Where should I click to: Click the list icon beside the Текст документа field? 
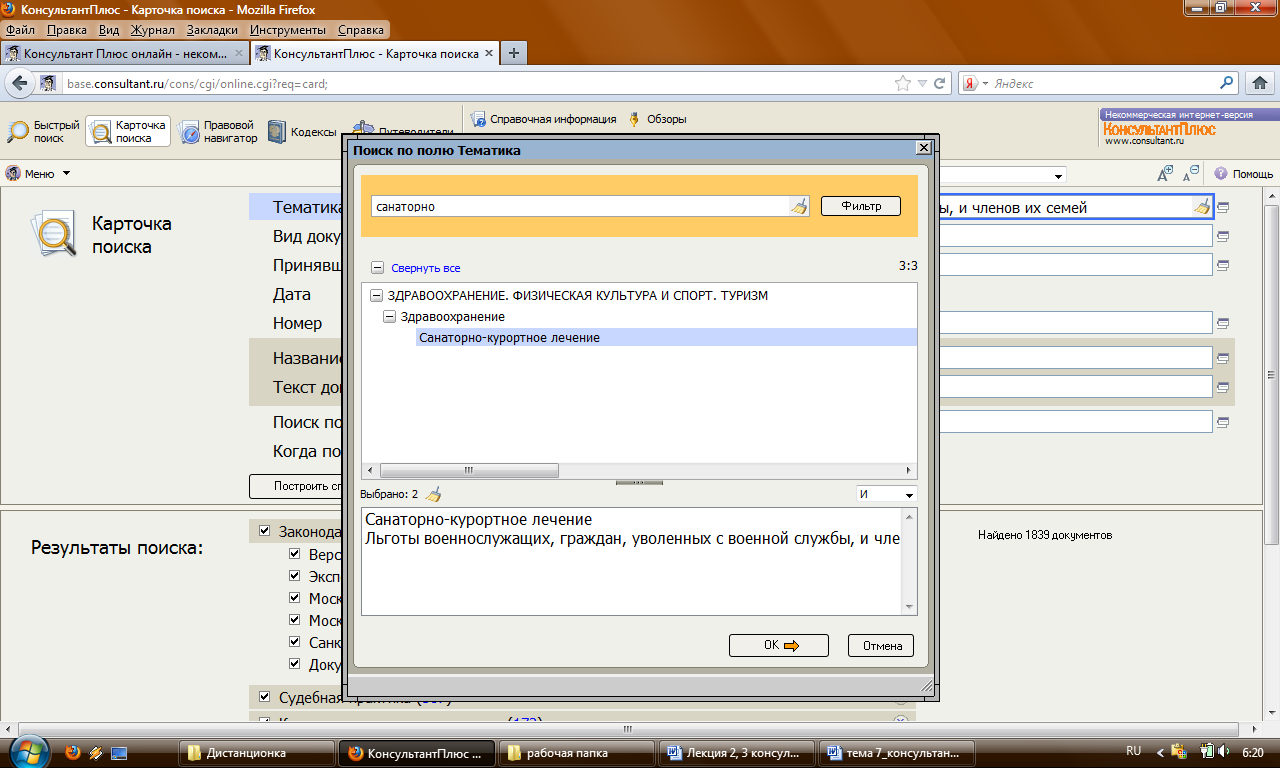[x=1223, y=387]
